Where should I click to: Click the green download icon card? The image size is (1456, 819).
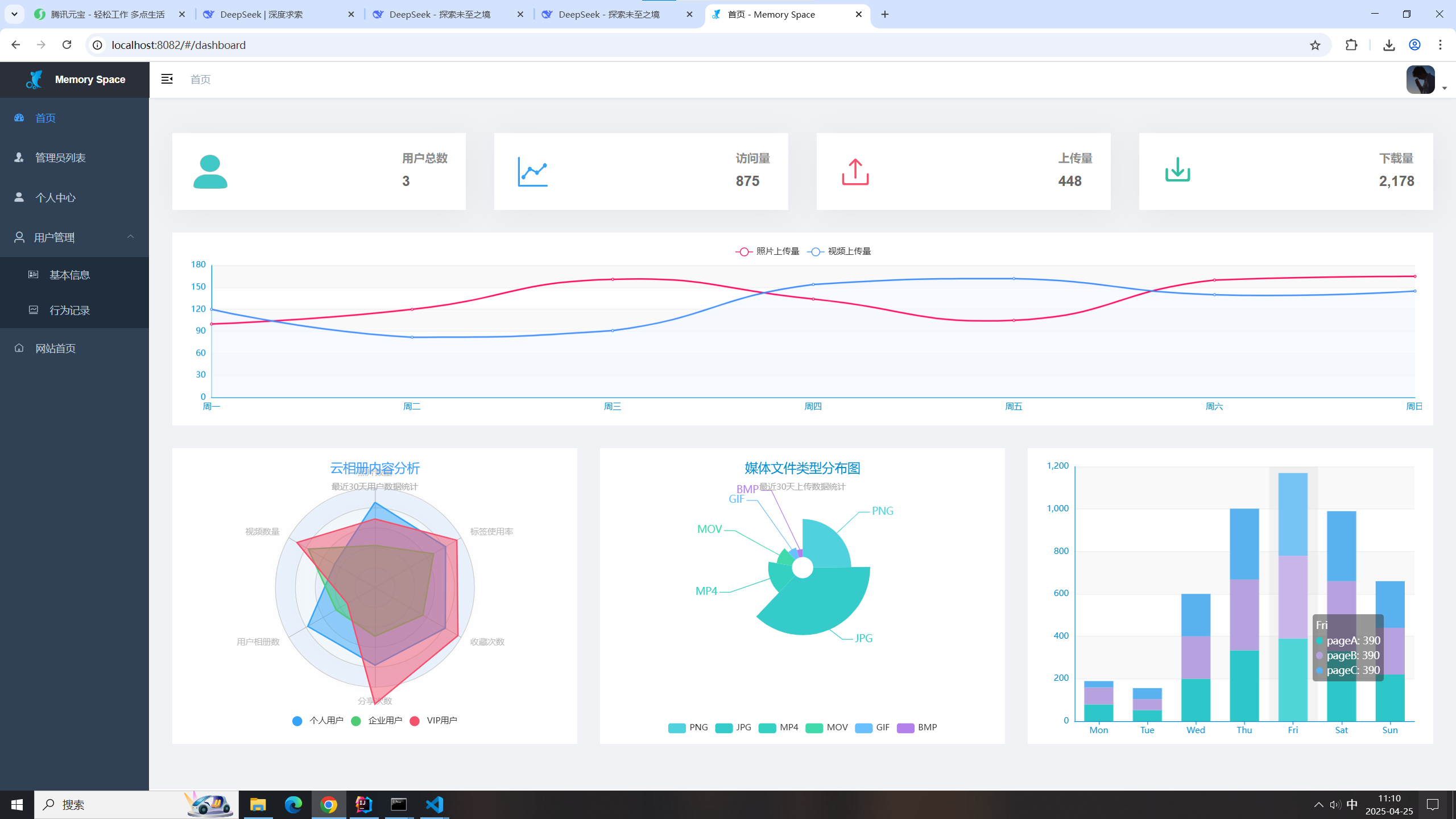(1177, 170)
